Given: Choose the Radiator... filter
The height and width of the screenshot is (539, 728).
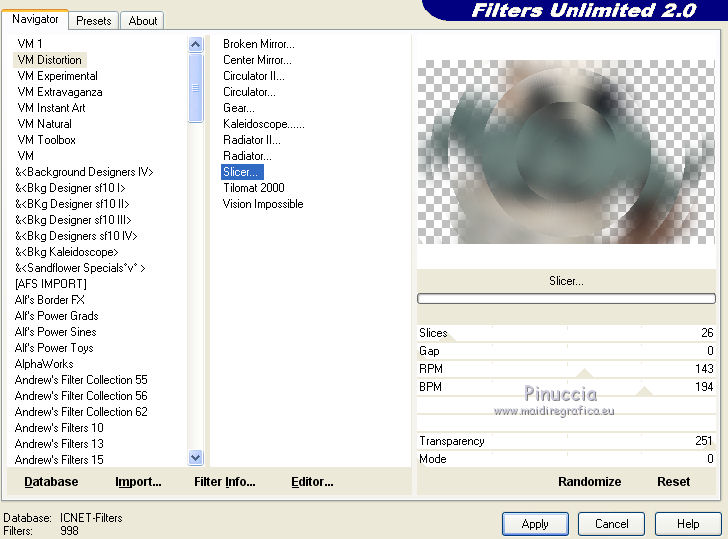Looking at the screenshot, I should point(247,156).
